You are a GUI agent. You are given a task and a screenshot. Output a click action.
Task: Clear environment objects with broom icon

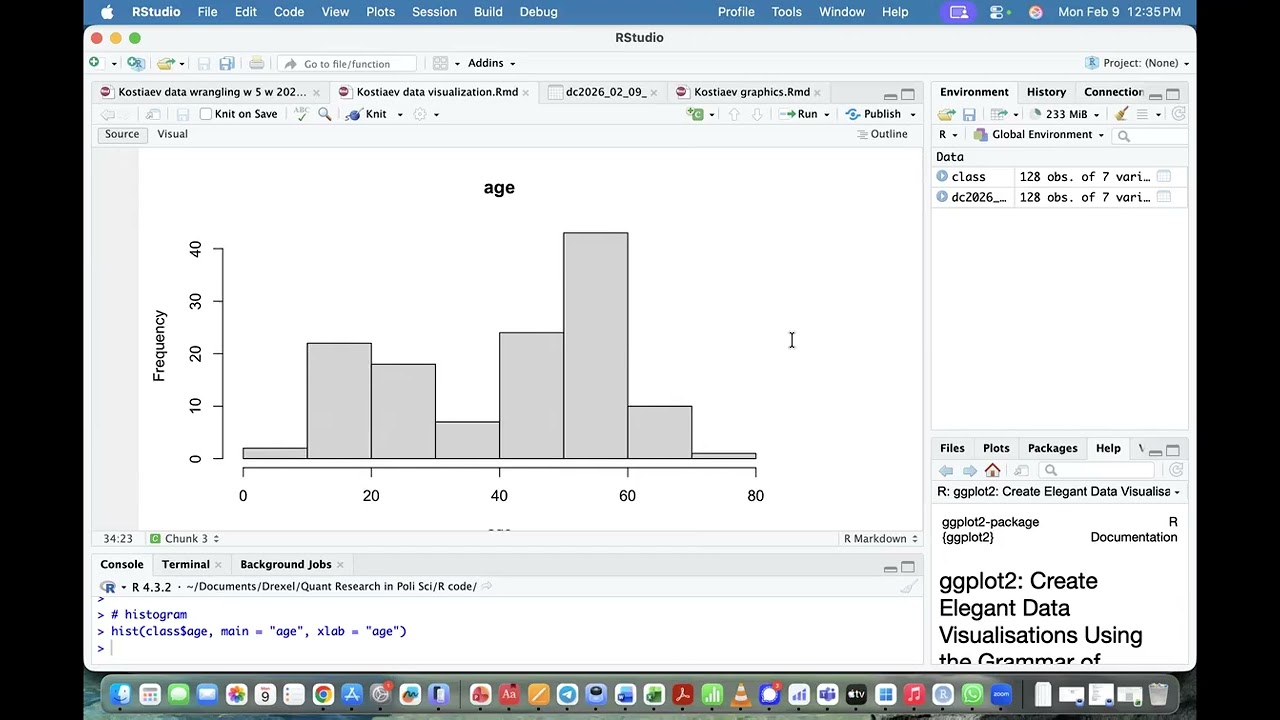tap(1121, 114)
